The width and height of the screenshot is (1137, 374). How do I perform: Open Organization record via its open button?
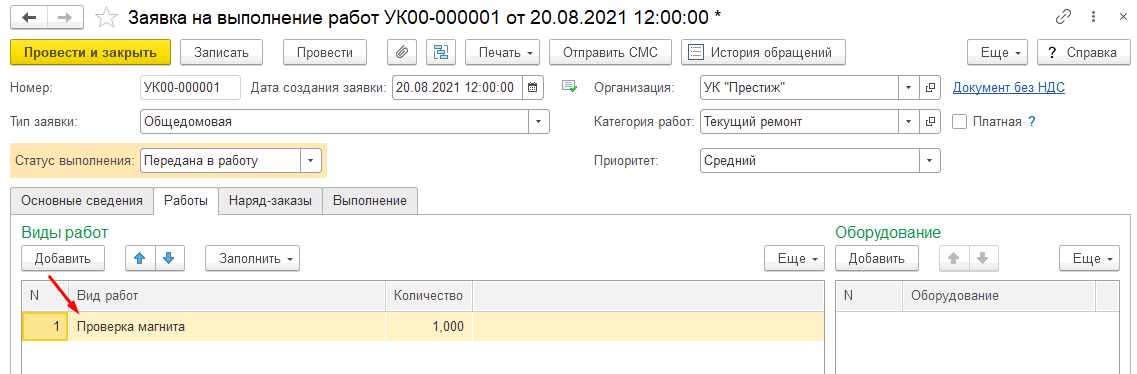(930, 88)
